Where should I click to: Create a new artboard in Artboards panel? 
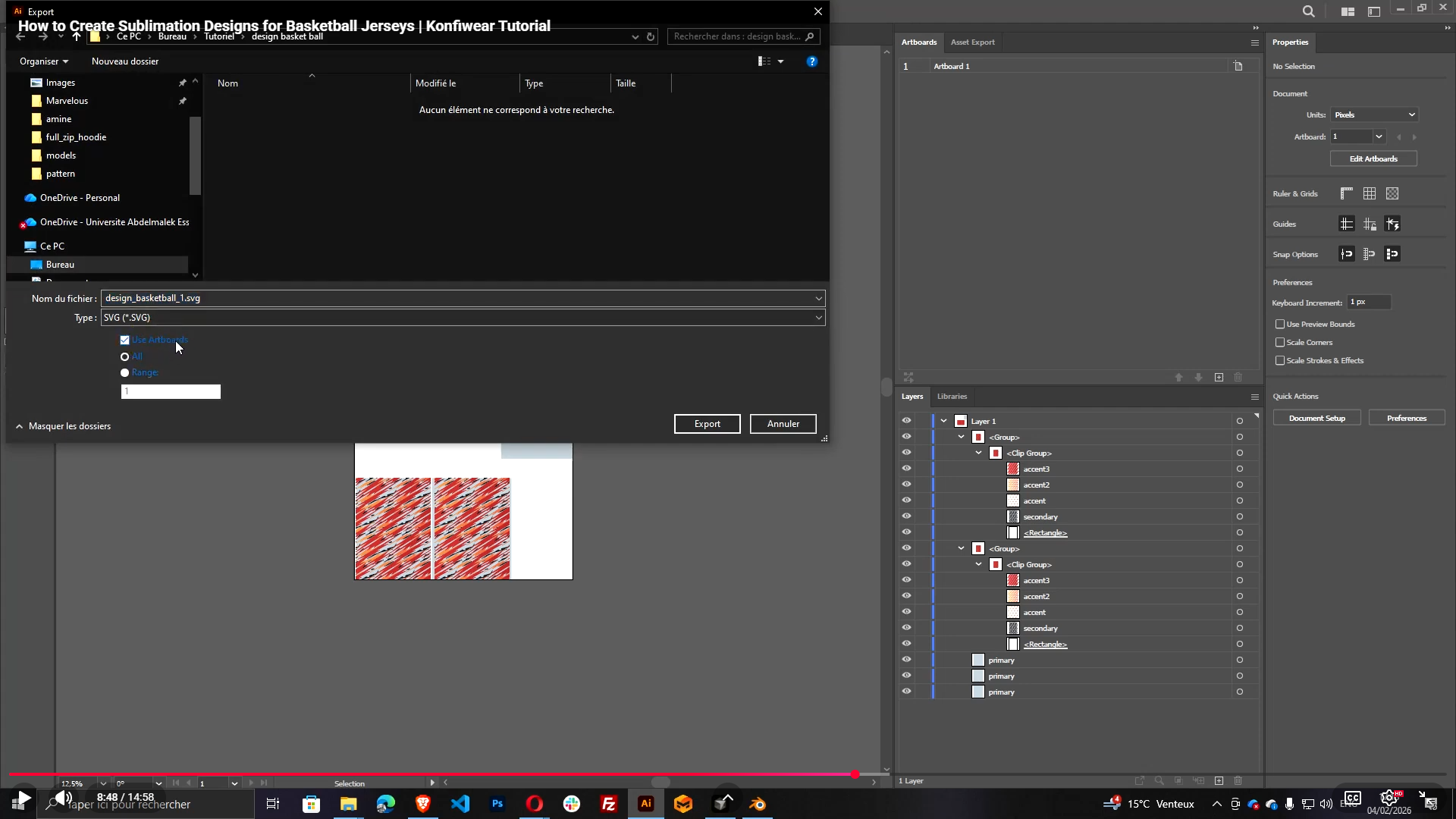1219,377
